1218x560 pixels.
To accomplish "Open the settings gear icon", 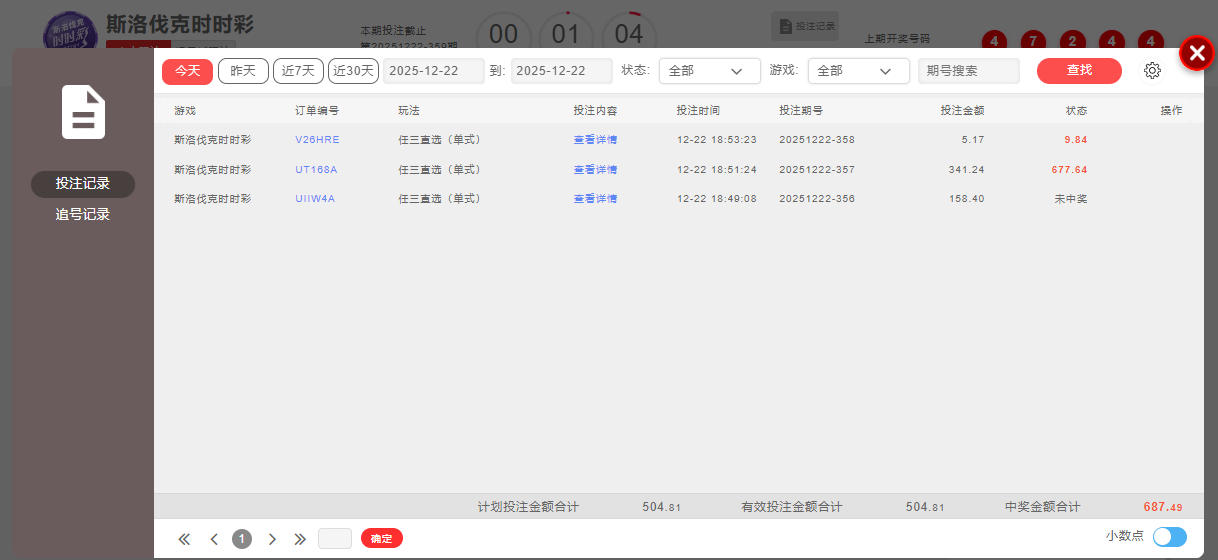I will click(x=1152, y=71).
